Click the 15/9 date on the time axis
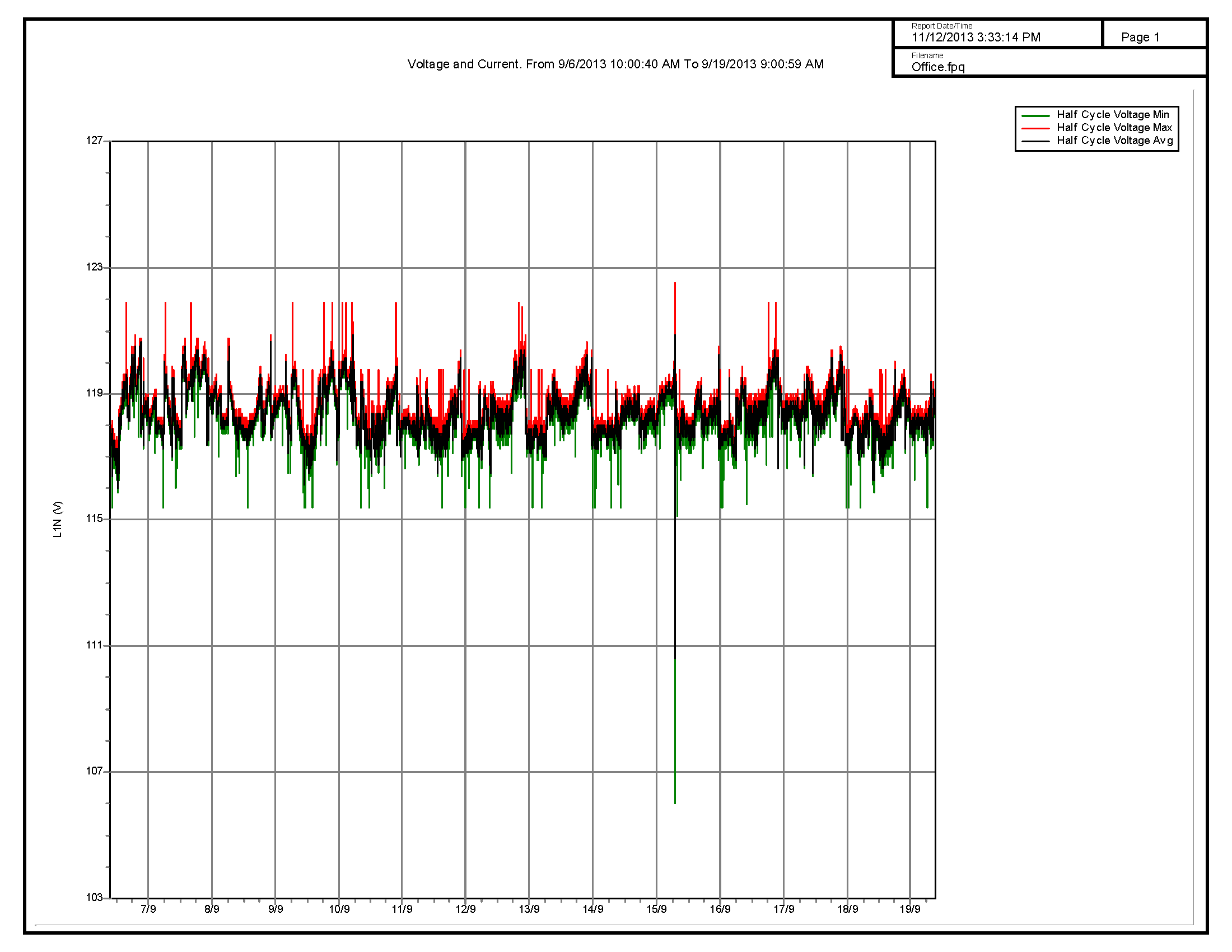This screenshot has width=1232, height=952. click(x=656, y=909)
